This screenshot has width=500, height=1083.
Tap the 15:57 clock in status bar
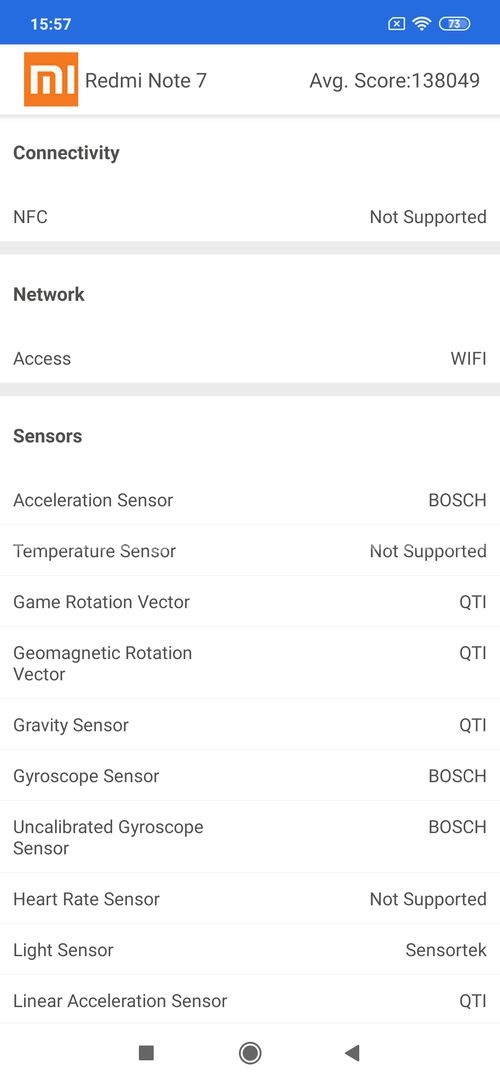[x=50, y=24]
